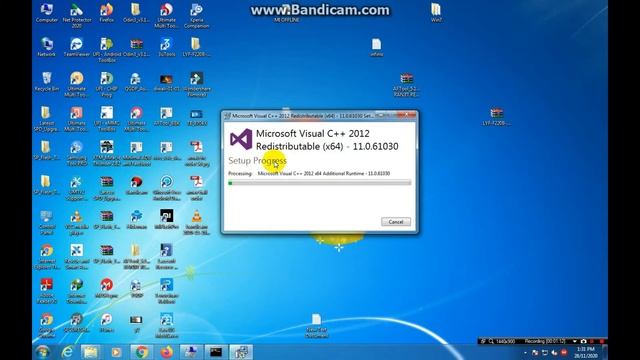Screen dimensions: 640x360
Task: Take screenshot with Bandicam camera icon
Action: [x=583, y=341]
